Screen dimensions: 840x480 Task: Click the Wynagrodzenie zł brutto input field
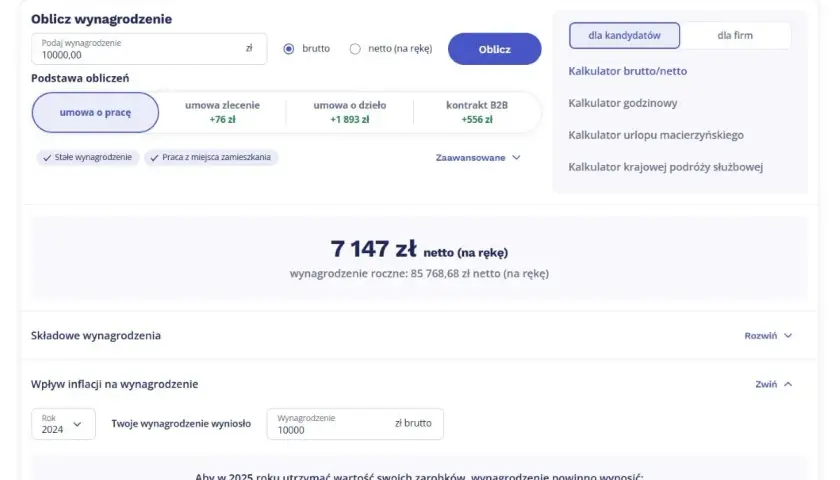(355, 424)
